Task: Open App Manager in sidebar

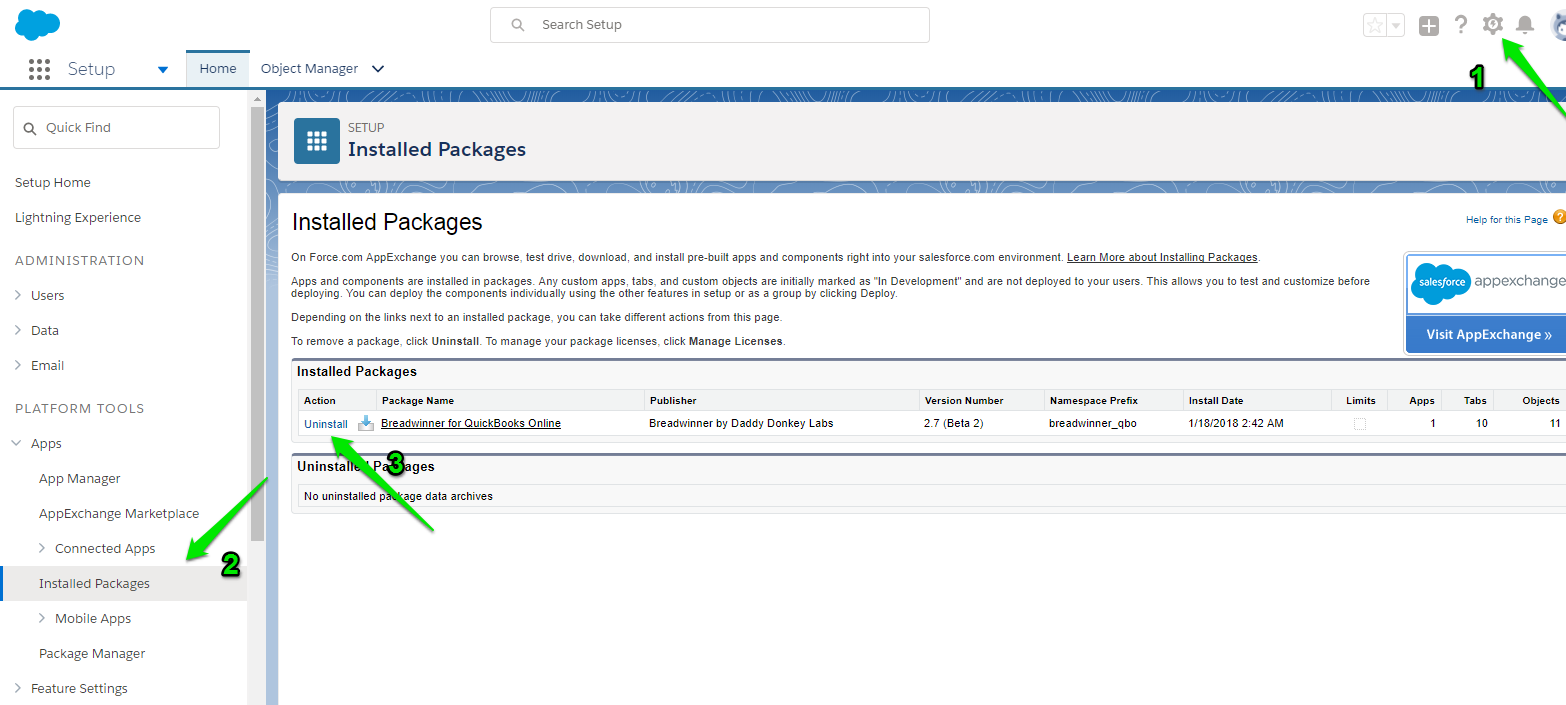Action: click(80, 479)
